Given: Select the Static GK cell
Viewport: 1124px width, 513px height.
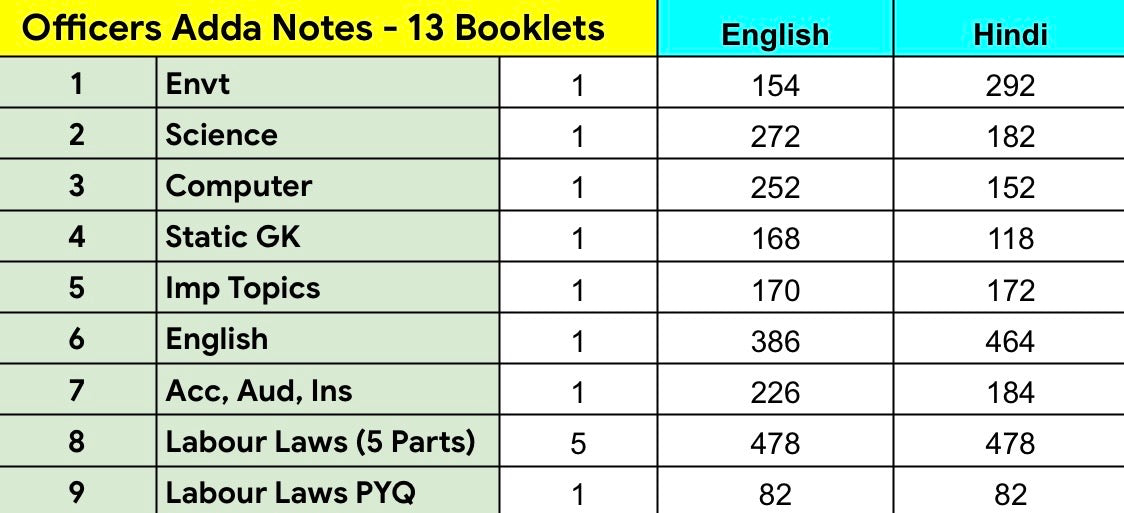Looking at the screenshot, I should tap(233, 237).
